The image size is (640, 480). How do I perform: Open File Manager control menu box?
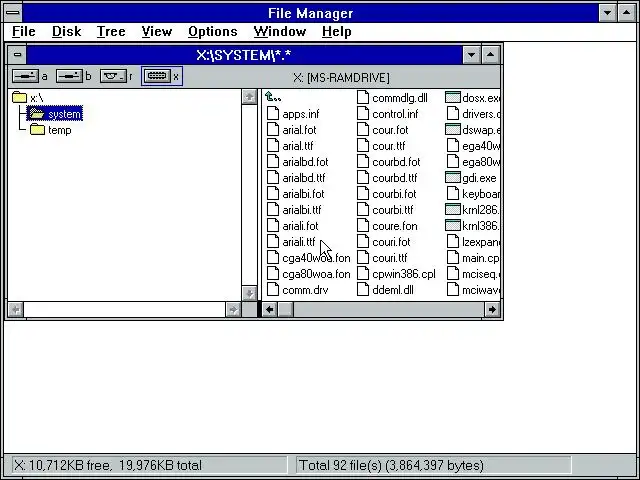click(x=13, y=13)
